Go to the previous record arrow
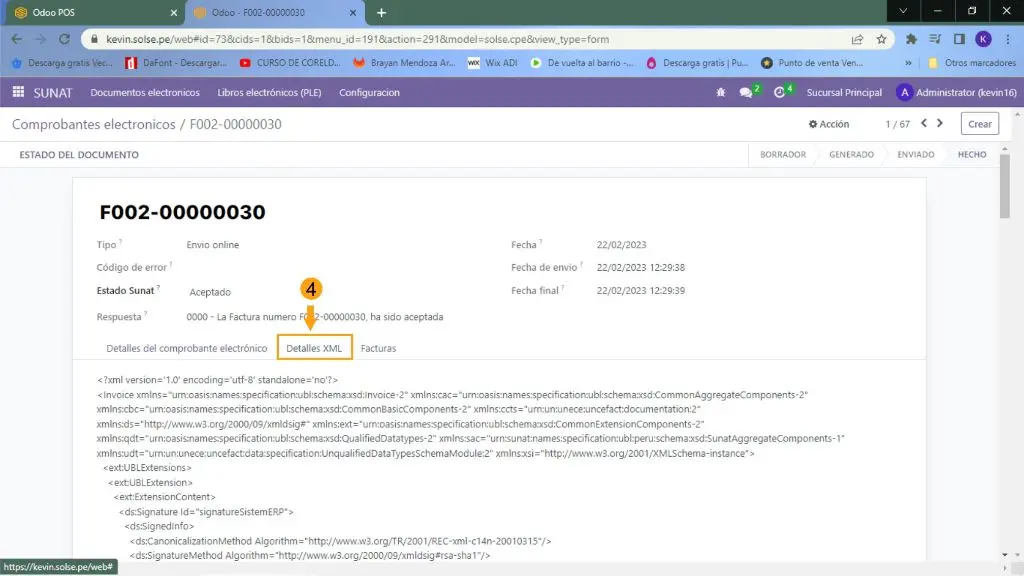Image resolution: width=1024 pixels, height=576 pixels. coord(924,123)
